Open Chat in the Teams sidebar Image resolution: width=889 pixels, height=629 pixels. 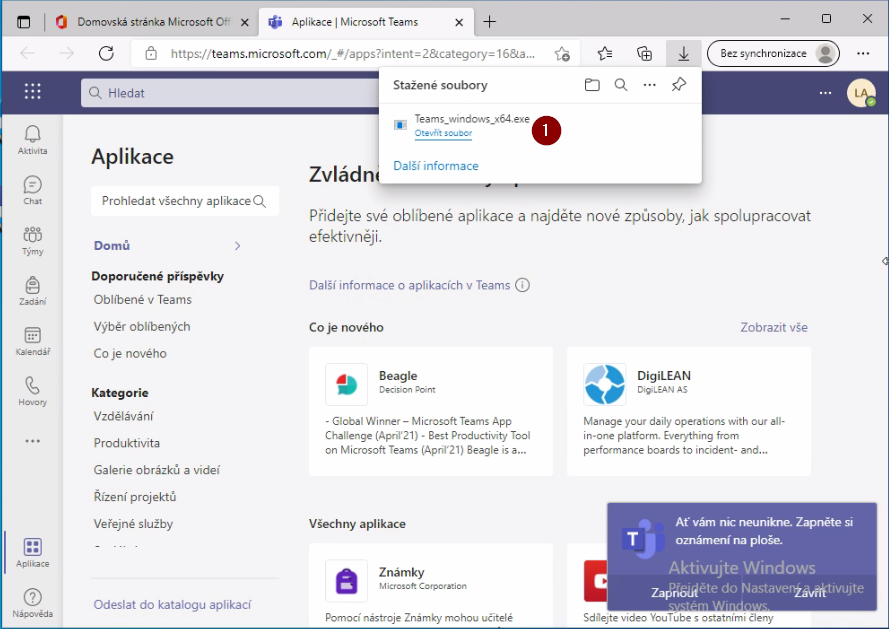tap(32, 191)
